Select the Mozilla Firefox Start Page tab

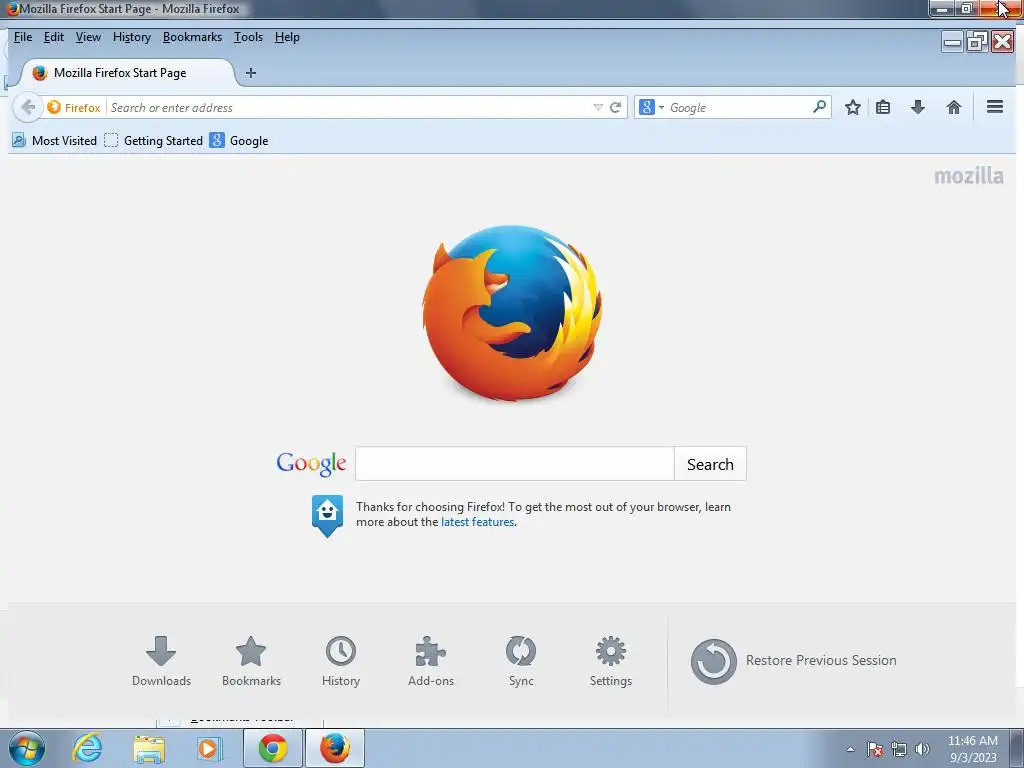(127, 73)
